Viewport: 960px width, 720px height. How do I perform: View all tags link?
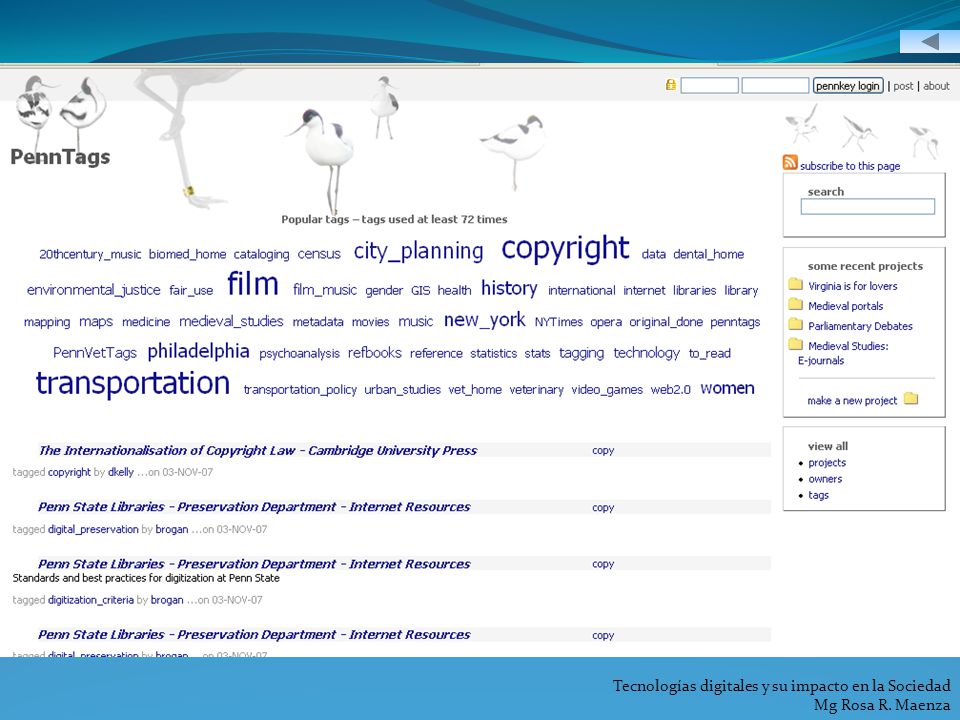tap(818, 495)
